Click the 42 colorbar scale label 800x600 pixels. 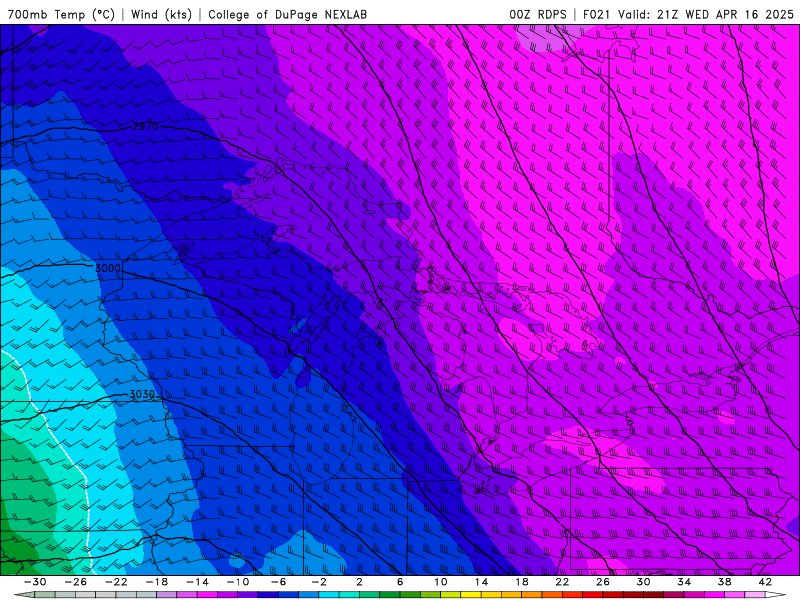click(765, 582)
